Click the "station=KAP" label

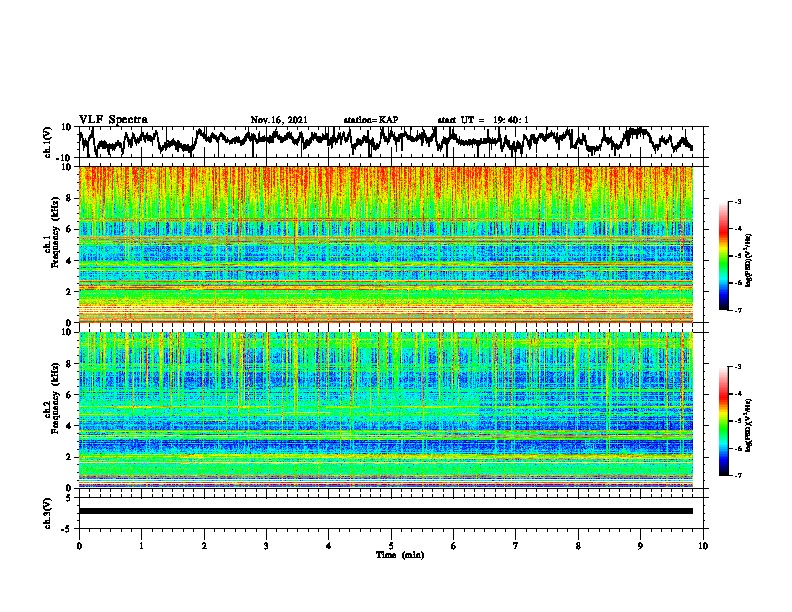(x=371, y=120)
